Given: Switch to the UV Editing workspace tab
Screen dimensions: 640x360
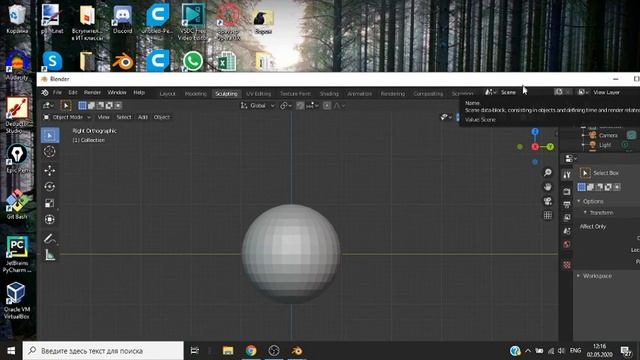Looking at the screenshot, I should click(x=258, y=94).
